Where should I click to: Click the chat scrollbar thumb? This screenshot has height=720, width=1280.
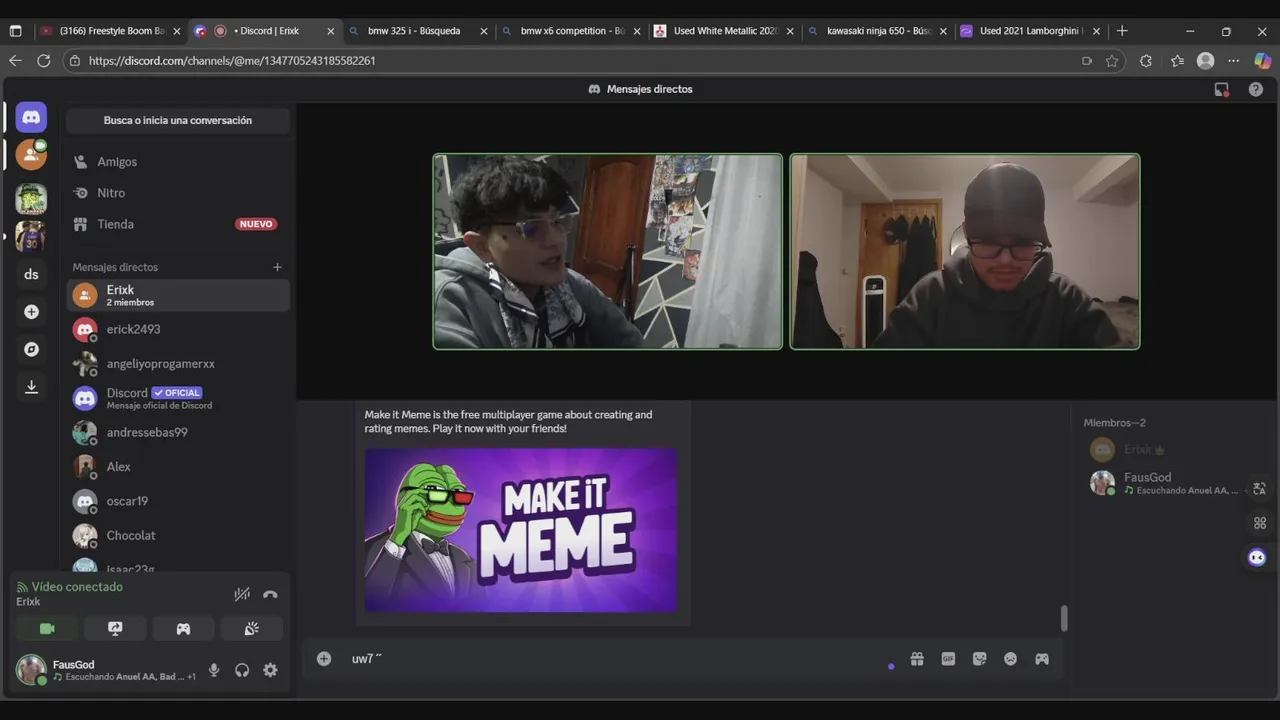(1064, 619)
